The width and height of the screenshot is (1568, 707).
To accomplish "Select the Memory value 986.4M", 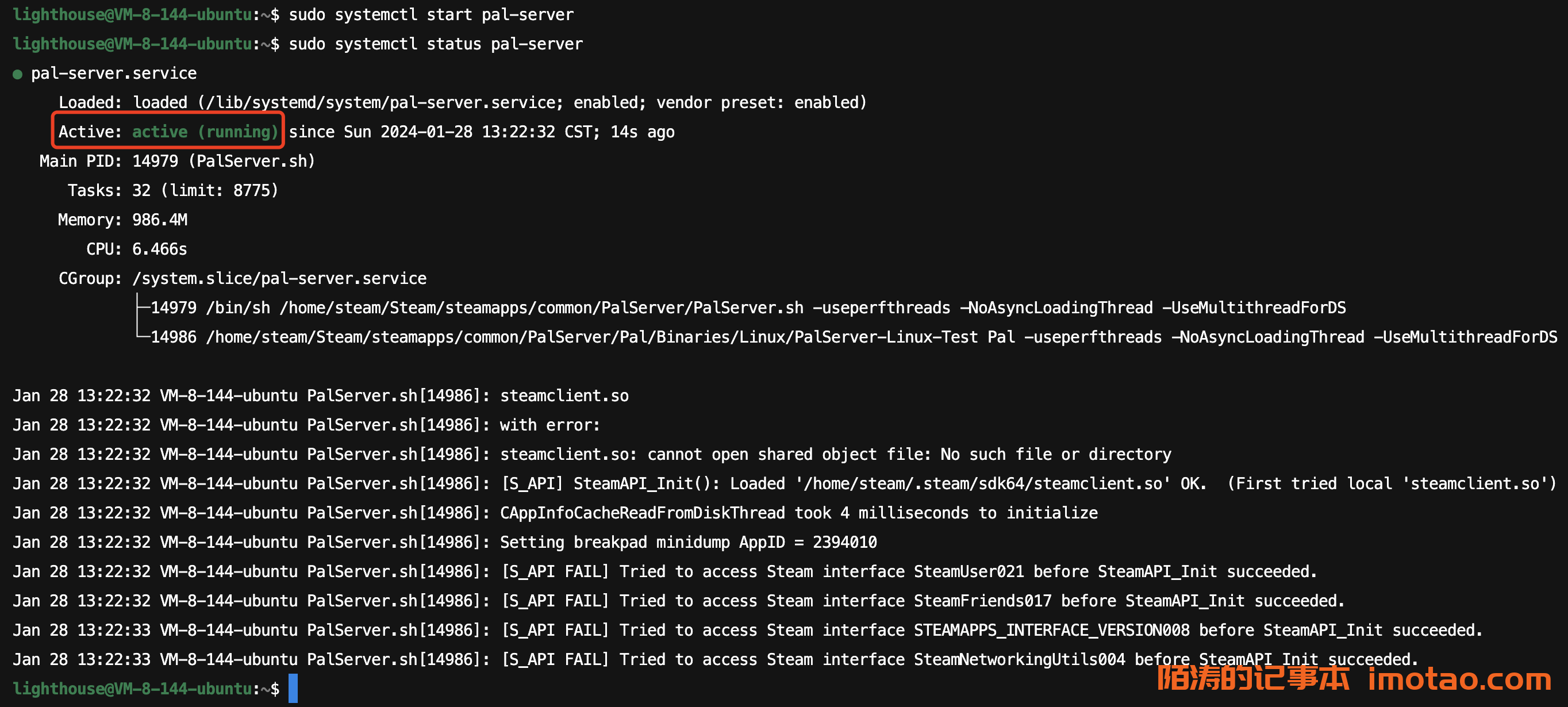I will (159, 220).
